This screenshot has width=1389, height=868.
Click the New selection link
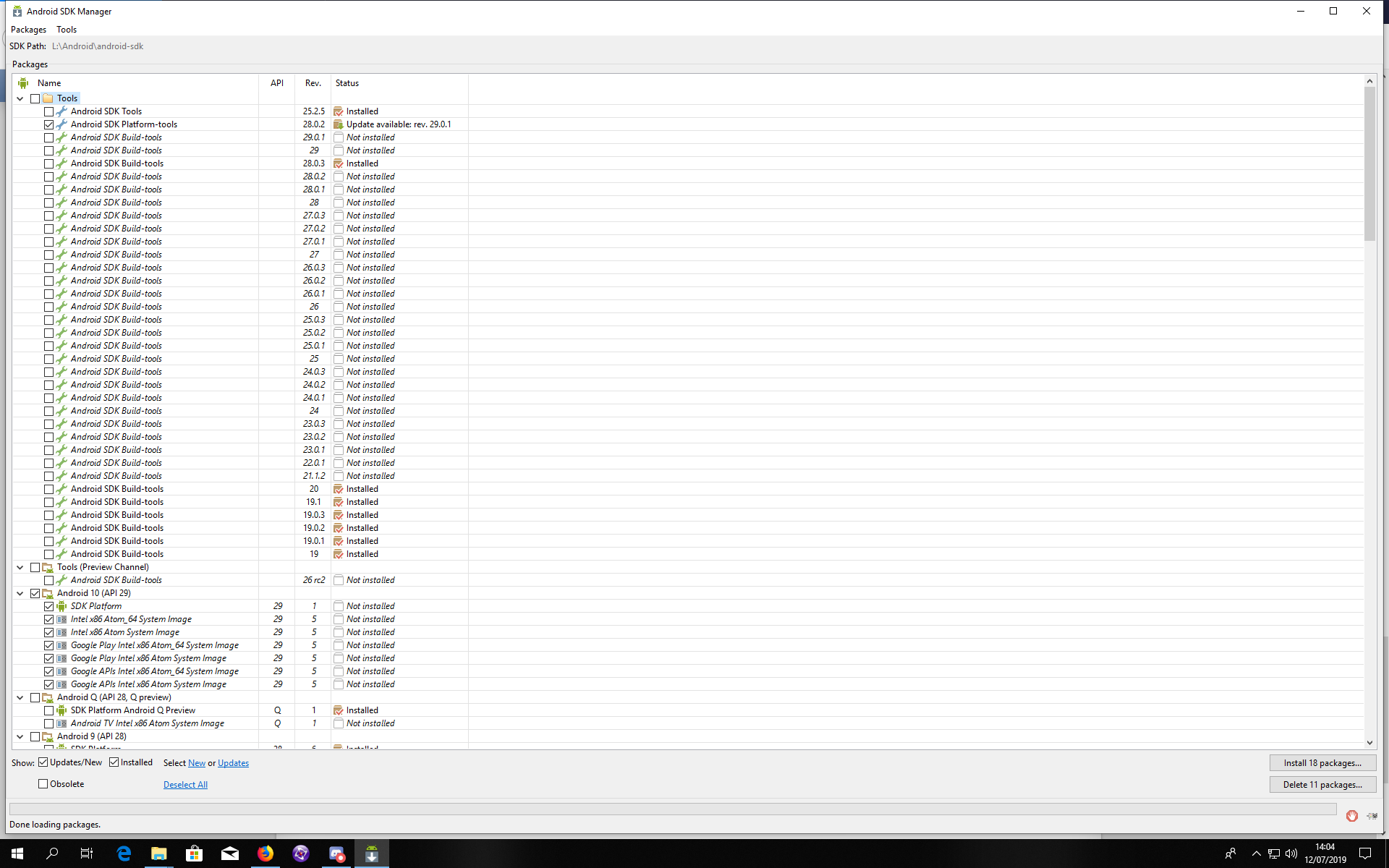[197, 763]
